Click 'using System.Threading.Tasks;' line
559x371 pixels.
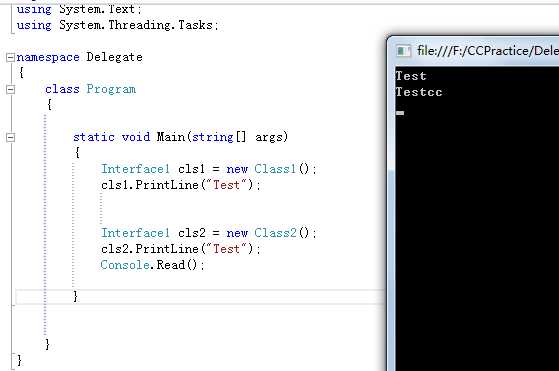[x=118, y=25]
